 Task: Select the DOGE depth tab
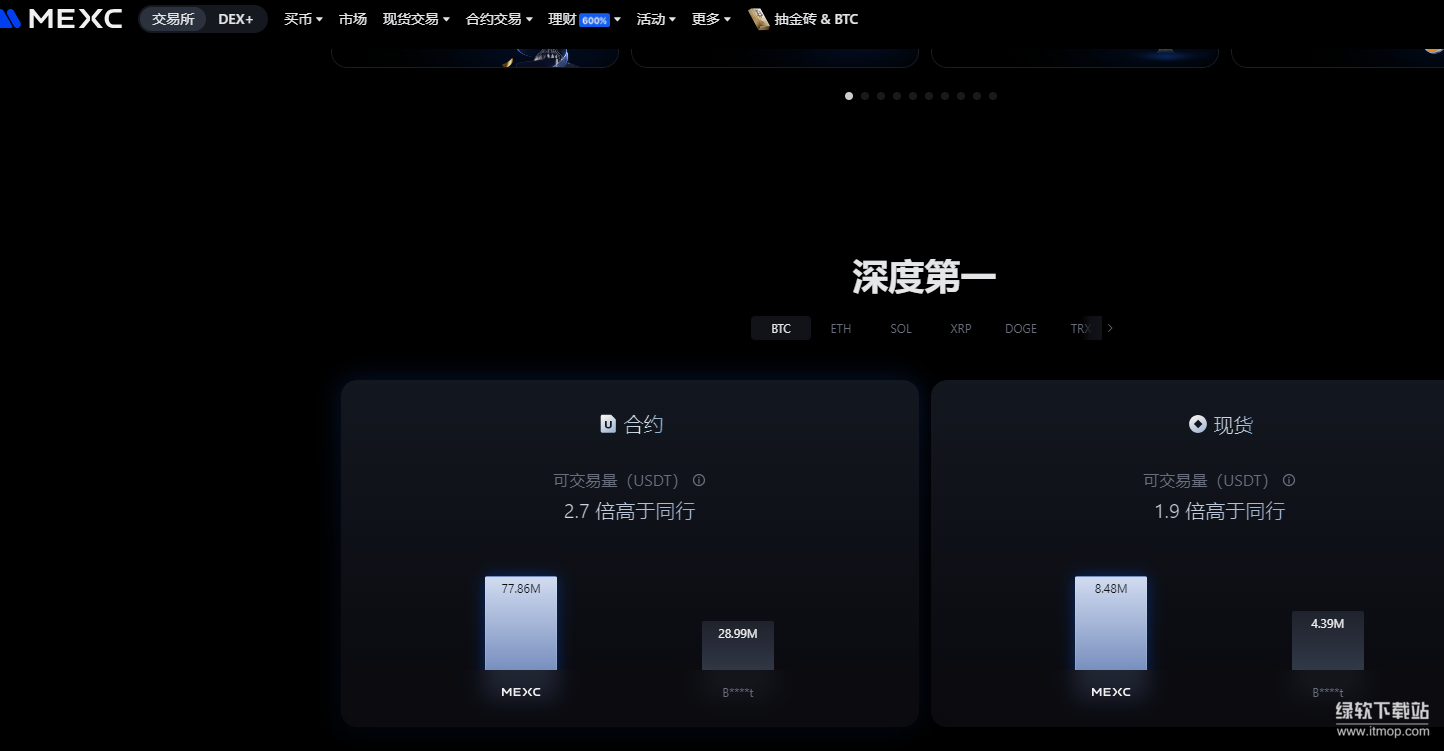[x=1020, y=328]
